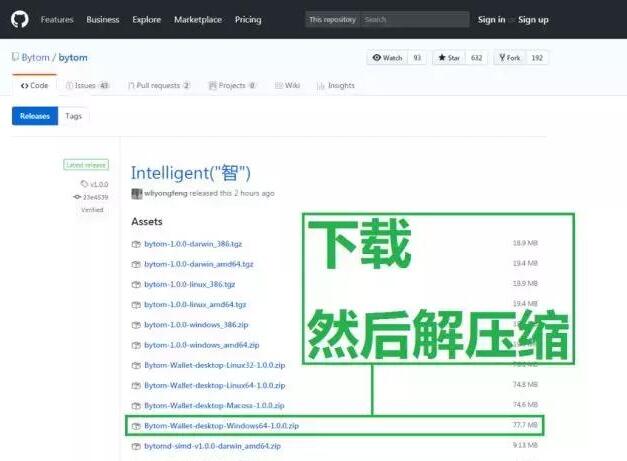627x461 pixels.
Task: Switch to the Pull requests tab
Action: [159, 85]
